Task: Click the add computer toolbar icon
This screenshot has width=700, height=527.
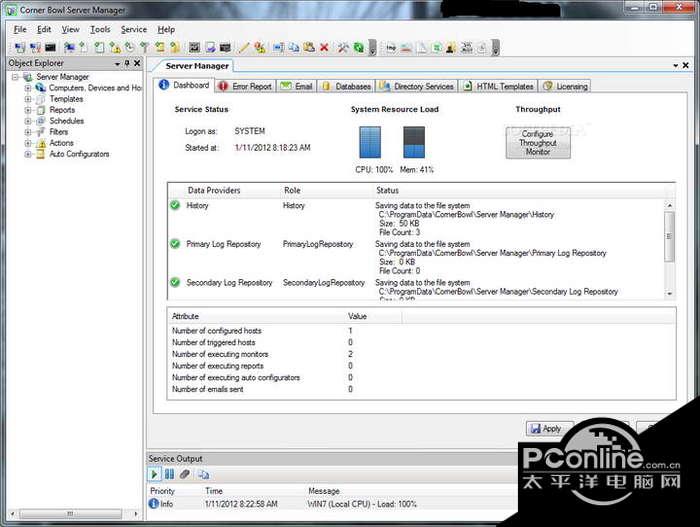Action: click(69, 48)
